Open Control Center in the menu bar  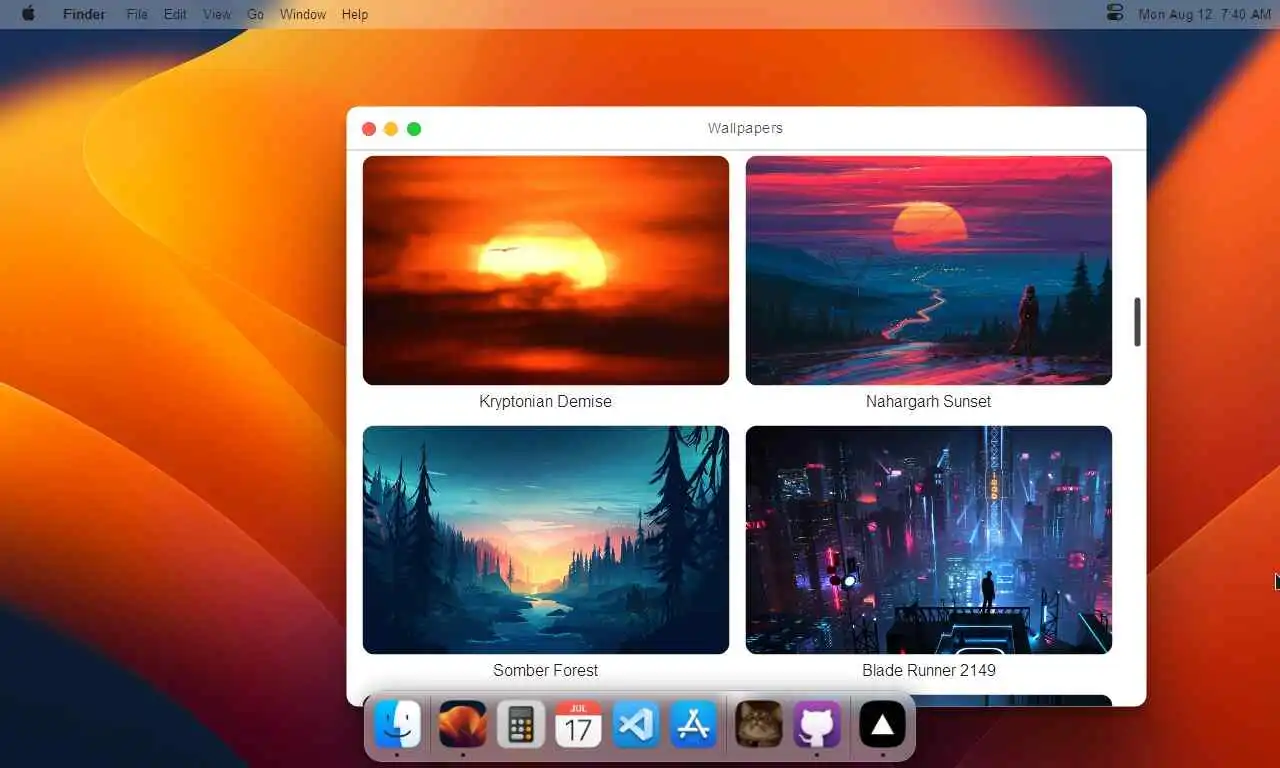point(1116,14)
